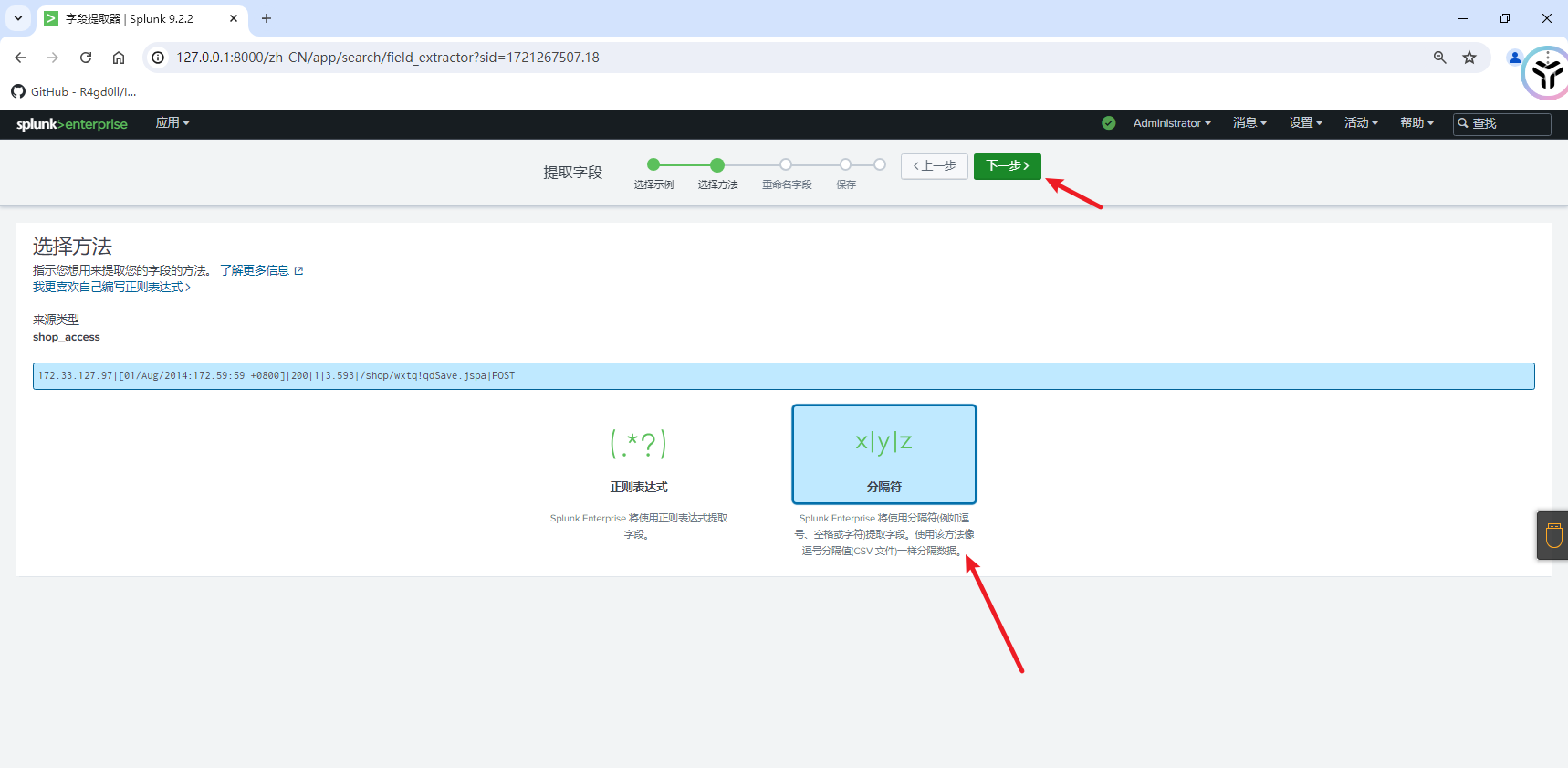Reload the page with browser refresh icon
This screenshot has width=1568, height=768.
tap(86, 58)
